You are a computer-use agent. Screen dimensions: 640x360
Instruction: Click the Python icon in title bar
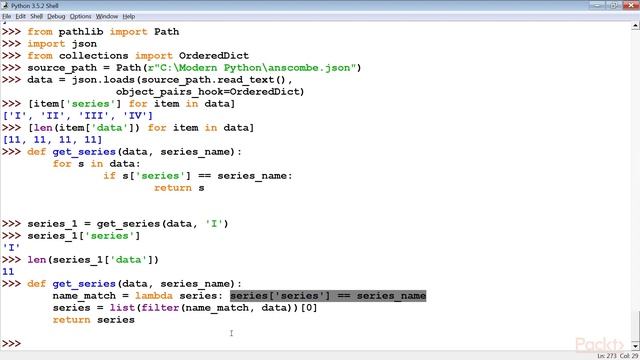click(x=5, y=6)
